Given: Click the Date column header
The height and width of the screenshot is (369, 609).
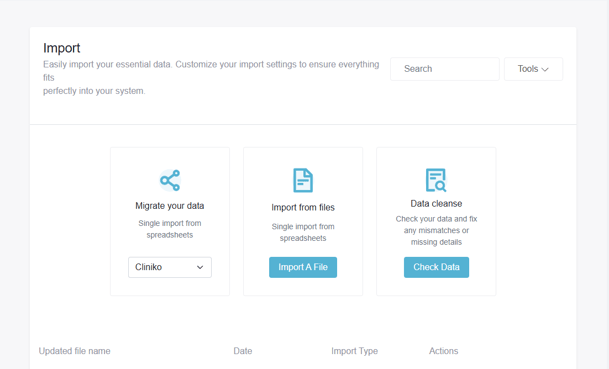Looking at the screenshot, I should pos(243,351).
